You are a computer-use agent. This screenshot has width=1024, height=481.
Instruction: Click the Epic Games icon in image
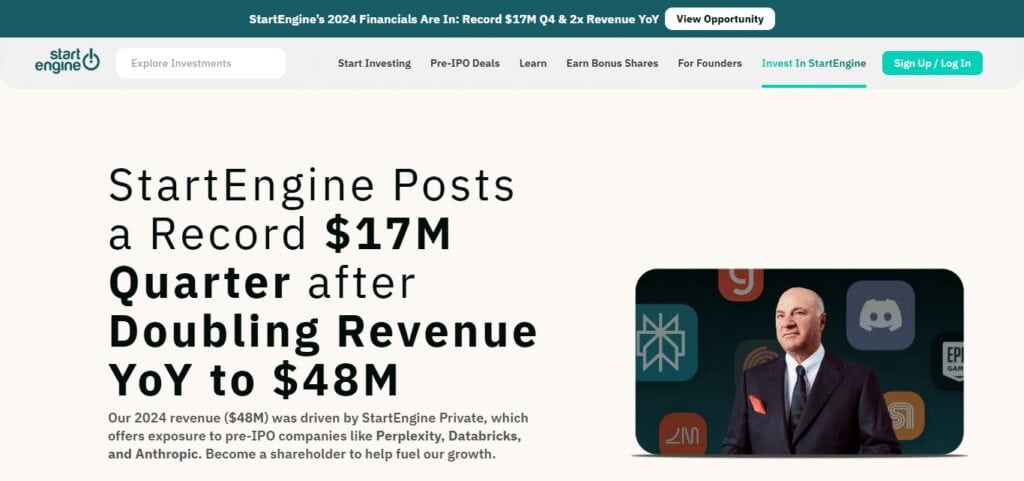coord(949,361)
